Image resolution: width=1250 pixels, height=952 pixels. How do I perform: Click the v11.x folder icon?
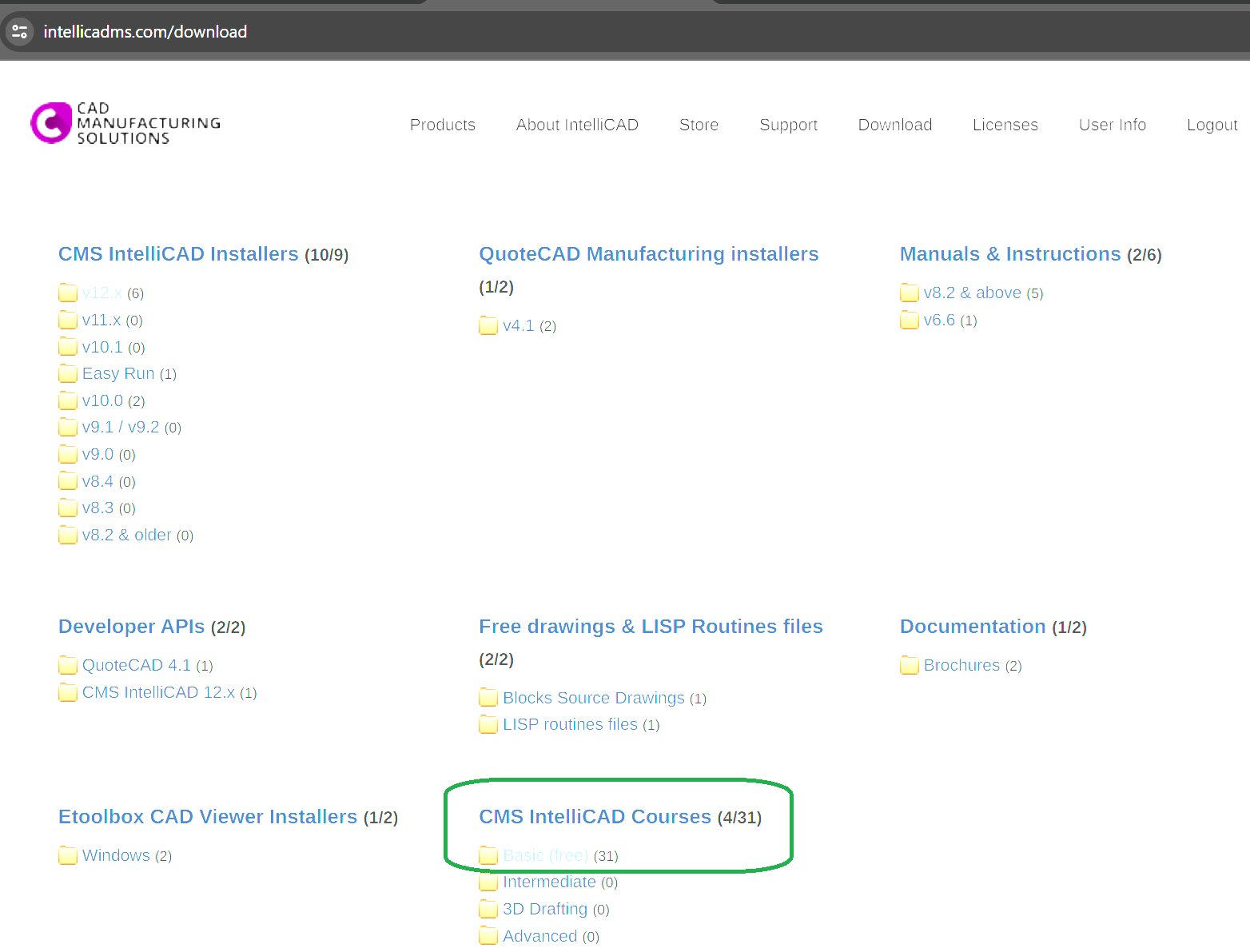point(68,321)
